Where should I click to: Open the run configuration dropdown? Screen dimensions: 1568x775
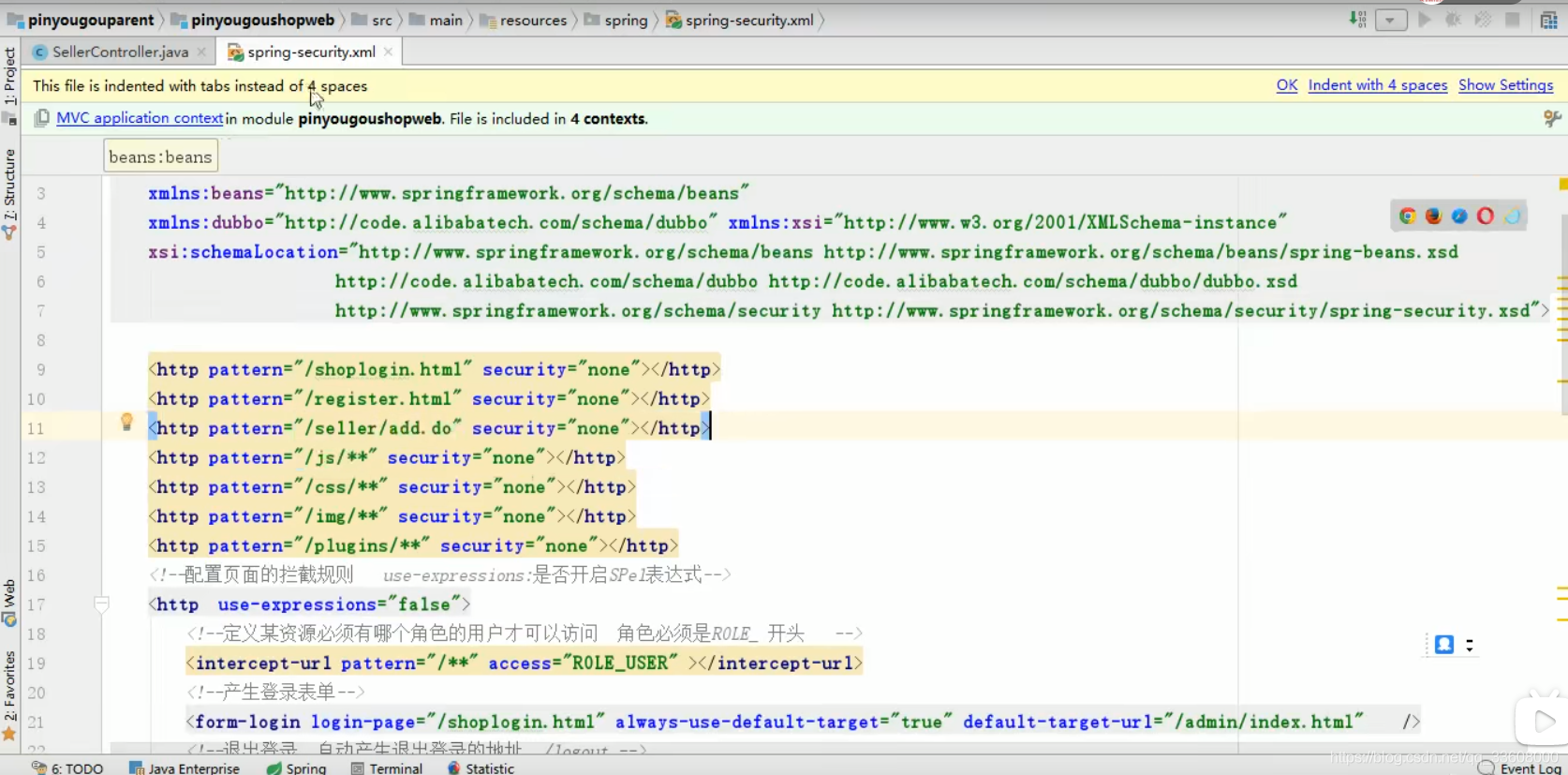[1391, 20]
